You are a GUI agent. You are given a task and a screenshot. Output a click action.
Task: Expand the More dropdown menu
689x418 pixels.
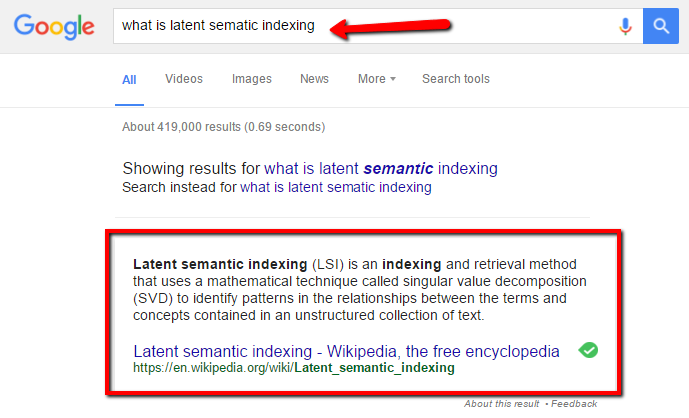pos(376,79)
